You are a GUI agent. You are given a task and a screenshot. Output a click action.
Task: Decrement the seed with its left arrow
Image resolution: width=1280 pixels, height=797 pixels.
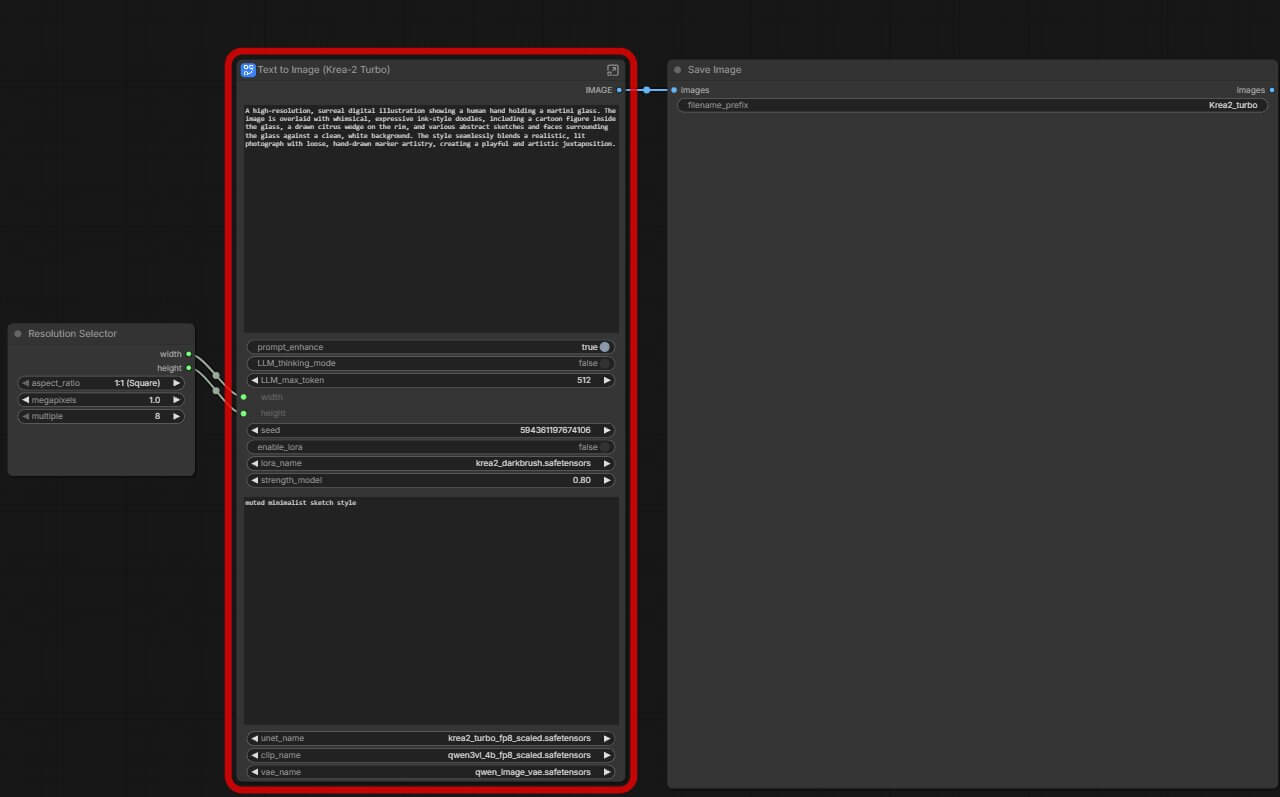pyautogui.click(x=254, y=430)
